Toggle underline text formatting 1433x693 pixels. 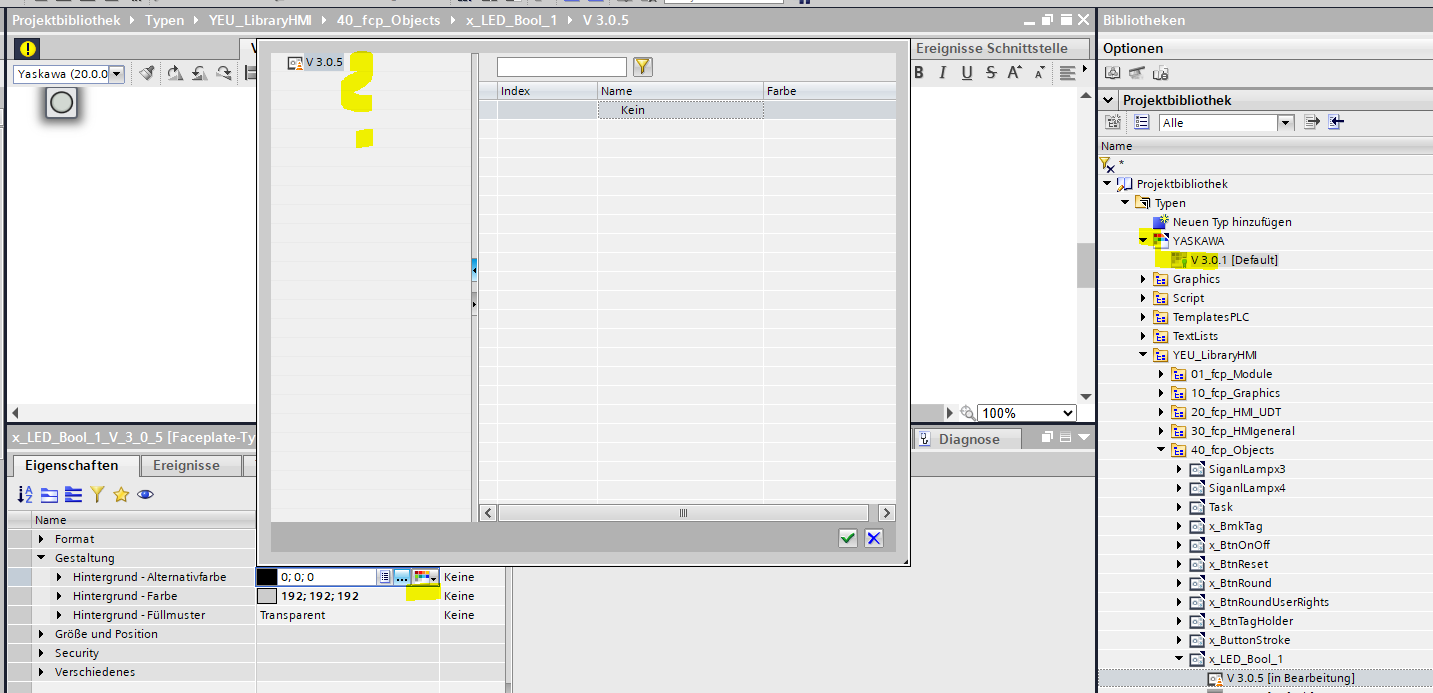(967, 72)
